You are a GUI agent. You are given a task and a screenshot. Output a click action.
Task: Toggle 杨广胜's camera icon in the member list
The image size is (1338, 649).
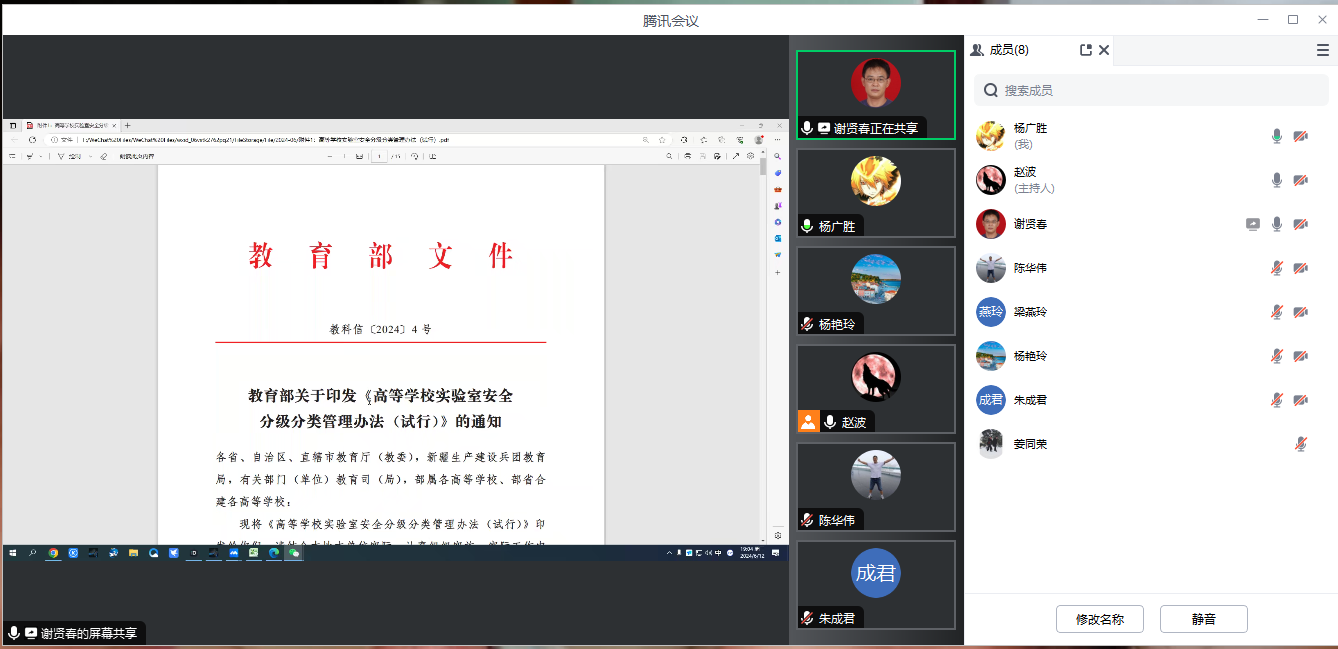pos(1301,136)
